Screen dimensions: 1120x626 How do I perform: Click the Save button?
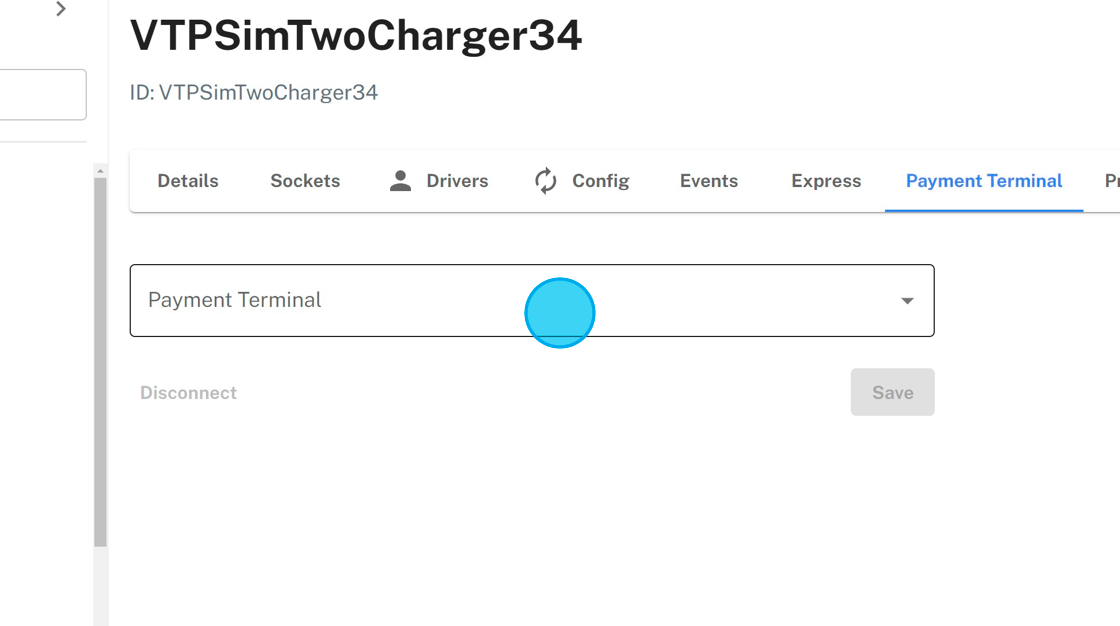point(892,393)
